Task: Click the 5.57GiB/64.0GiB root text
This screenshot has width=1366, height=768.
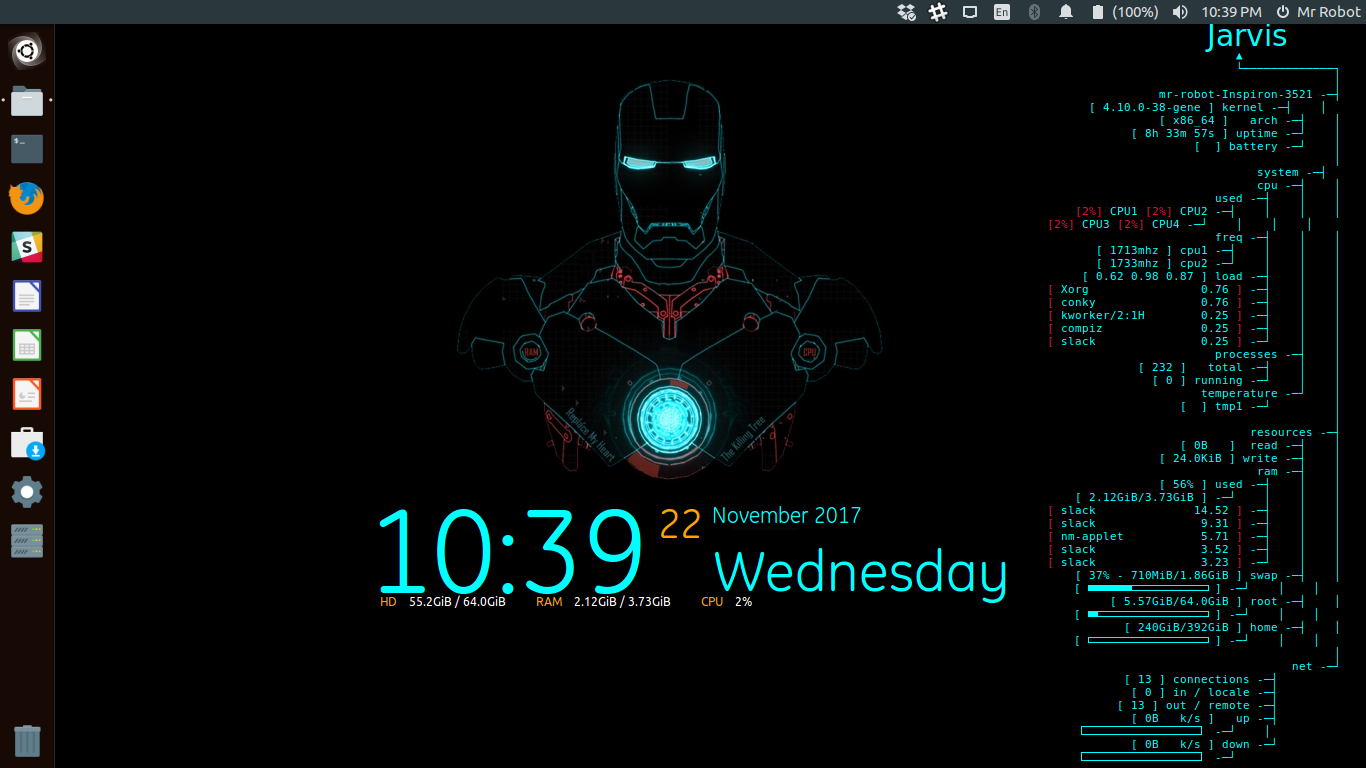Action: [x=1176, y=601]
